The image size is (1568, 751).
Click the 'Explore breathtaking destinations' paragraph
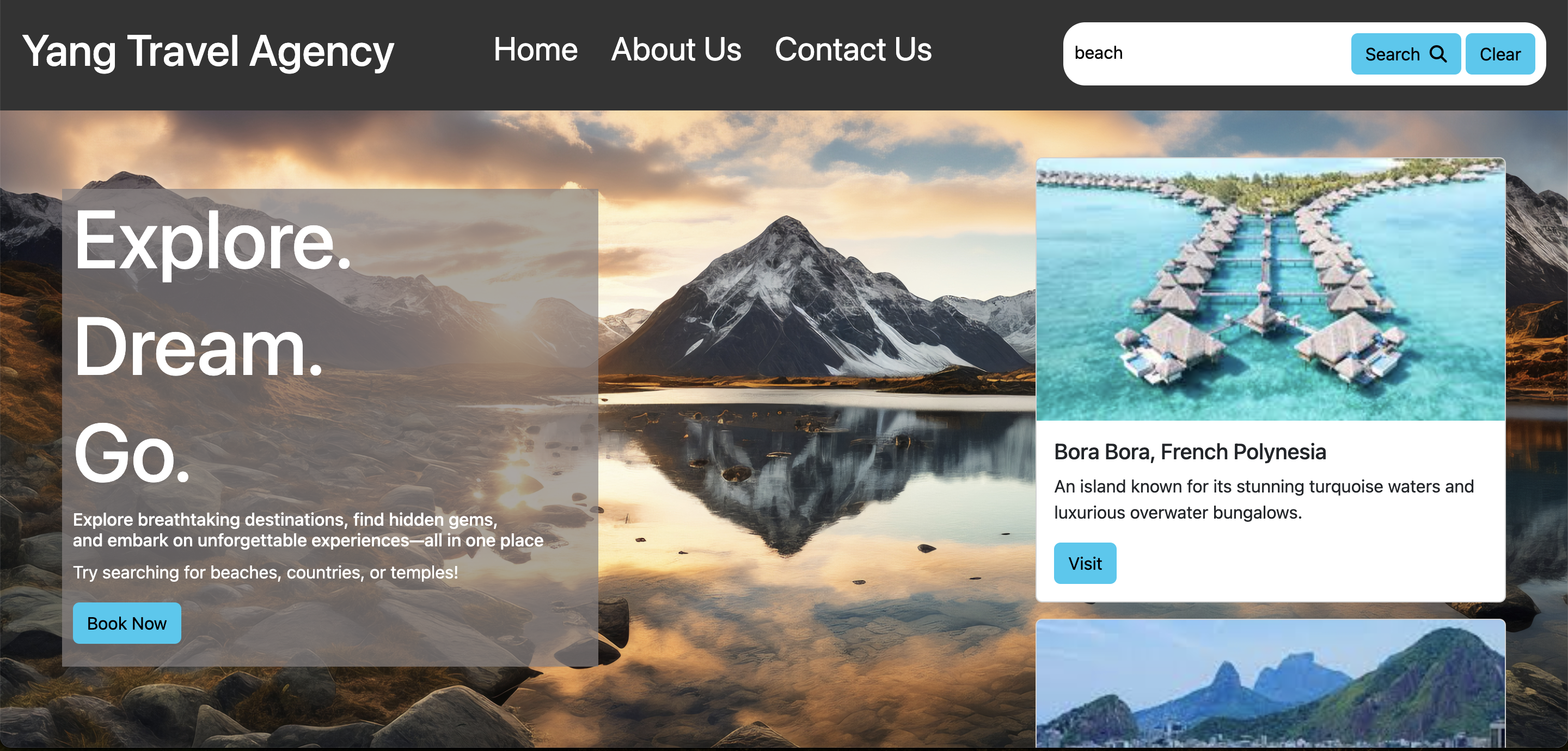(x=308, y=530)
